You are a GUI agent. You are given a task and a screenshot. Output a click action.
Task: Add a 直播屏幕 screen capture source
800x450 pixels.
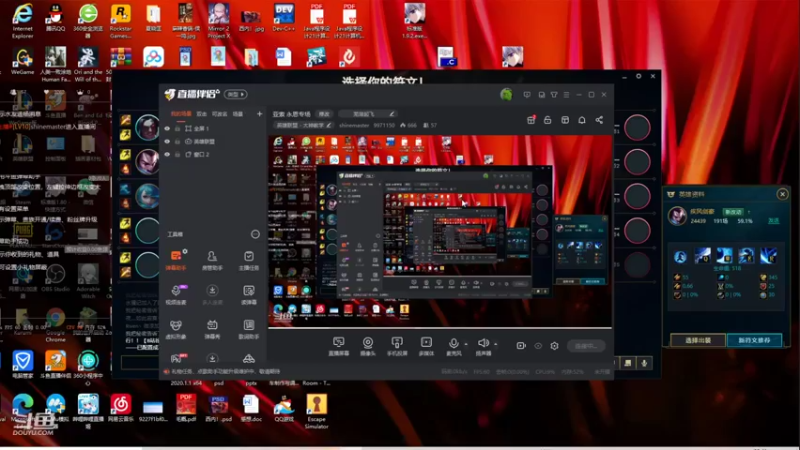tap(338, 346)
